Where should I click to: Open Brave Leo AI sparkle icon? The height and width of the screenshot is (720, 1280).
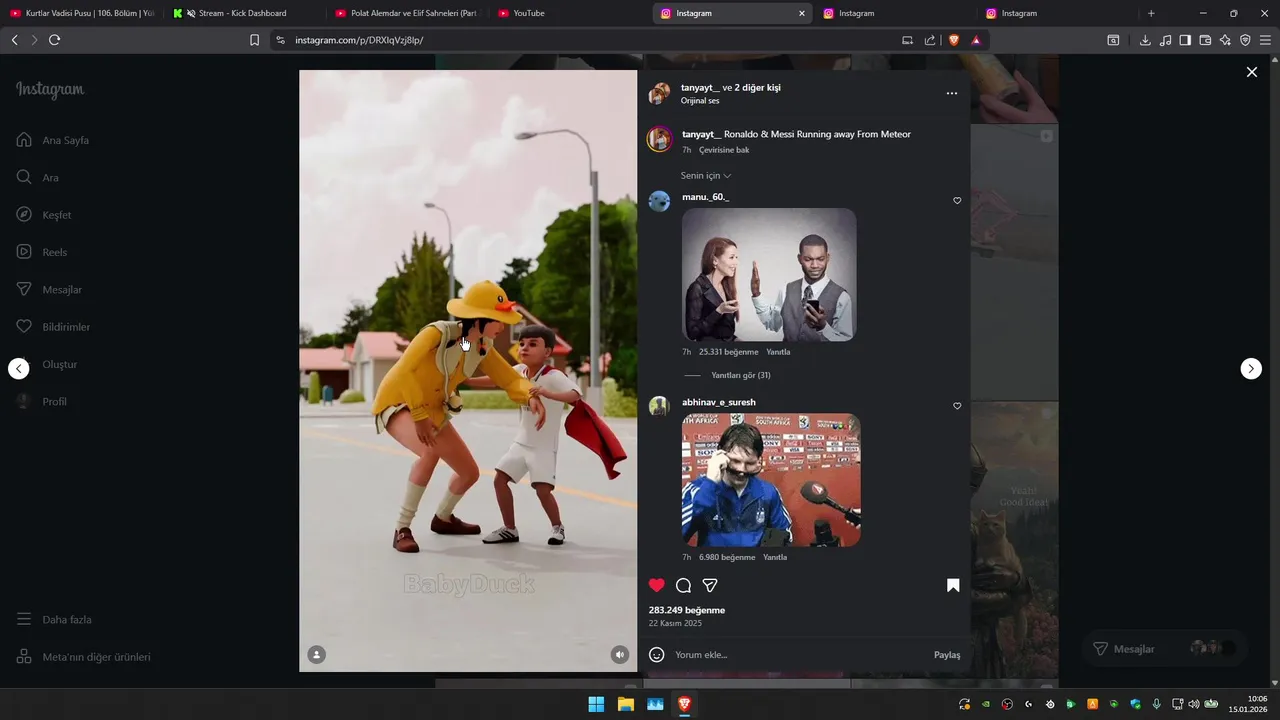click(x=1225, y=40)
